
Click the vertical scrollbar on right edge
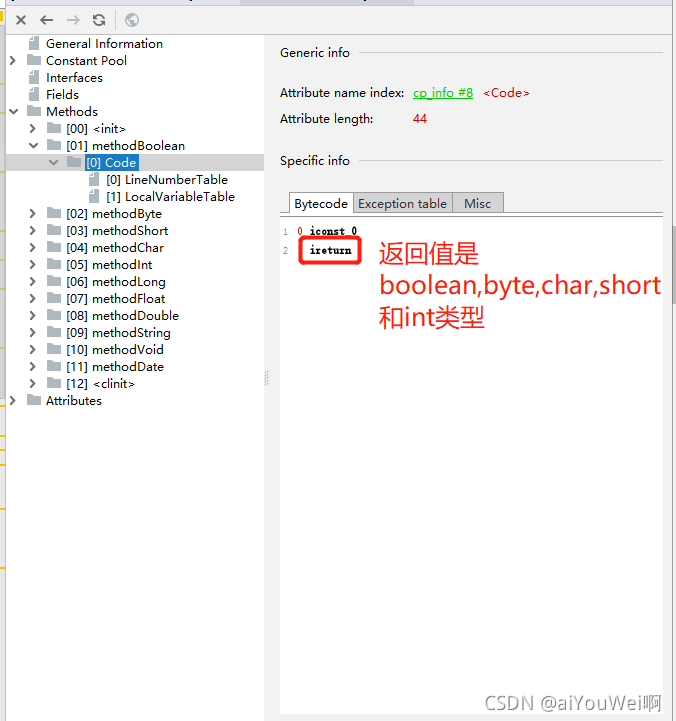674,264
